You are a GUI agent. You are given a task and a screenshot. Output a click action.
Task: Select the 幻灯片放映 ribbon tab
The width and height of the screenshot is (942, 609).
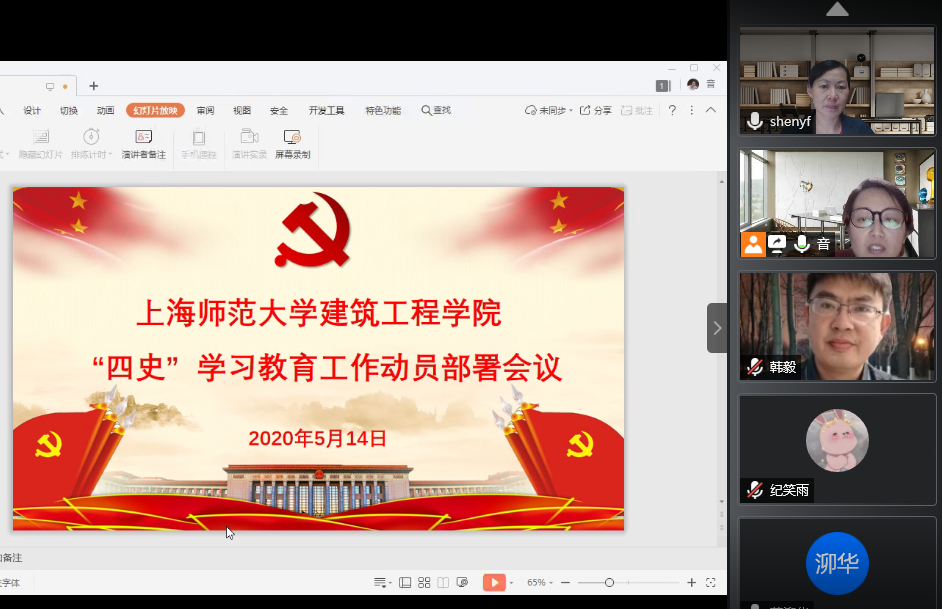pos(155,111)
